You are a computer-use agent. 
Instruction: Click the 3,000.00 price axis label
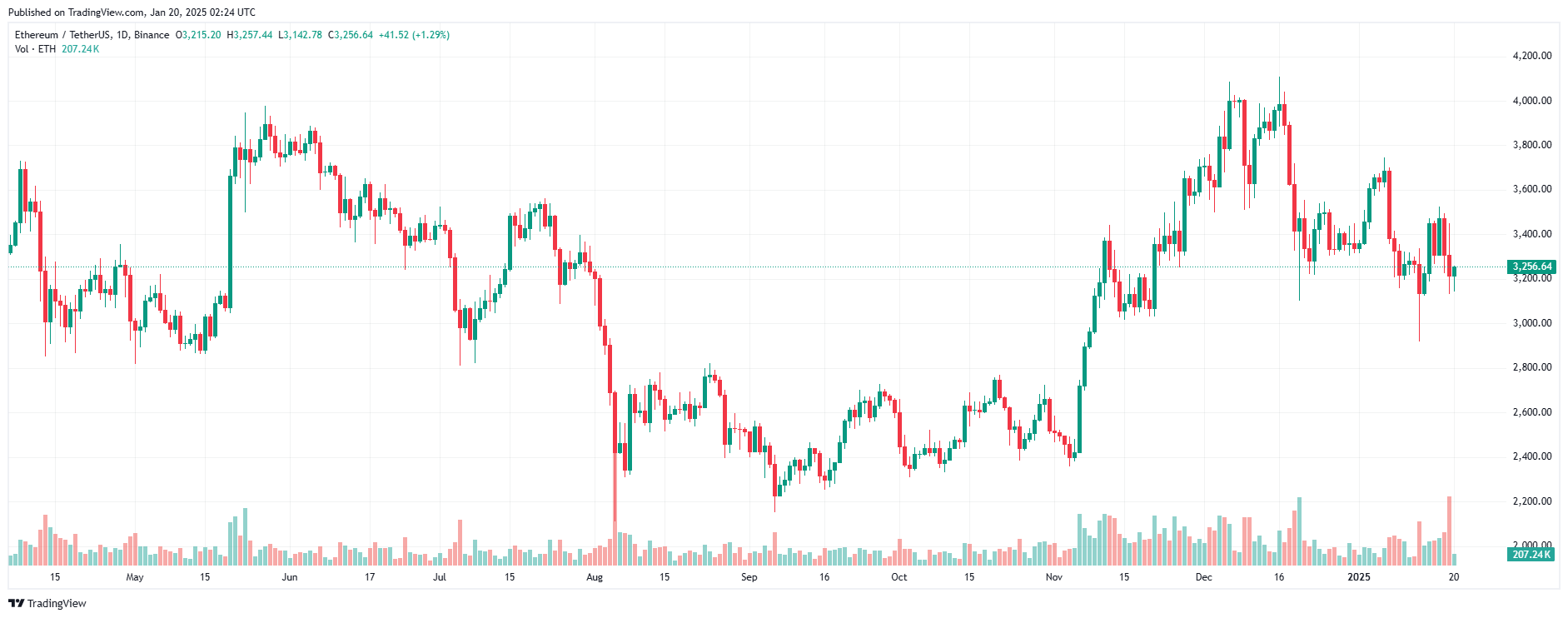pos(1532,323)
